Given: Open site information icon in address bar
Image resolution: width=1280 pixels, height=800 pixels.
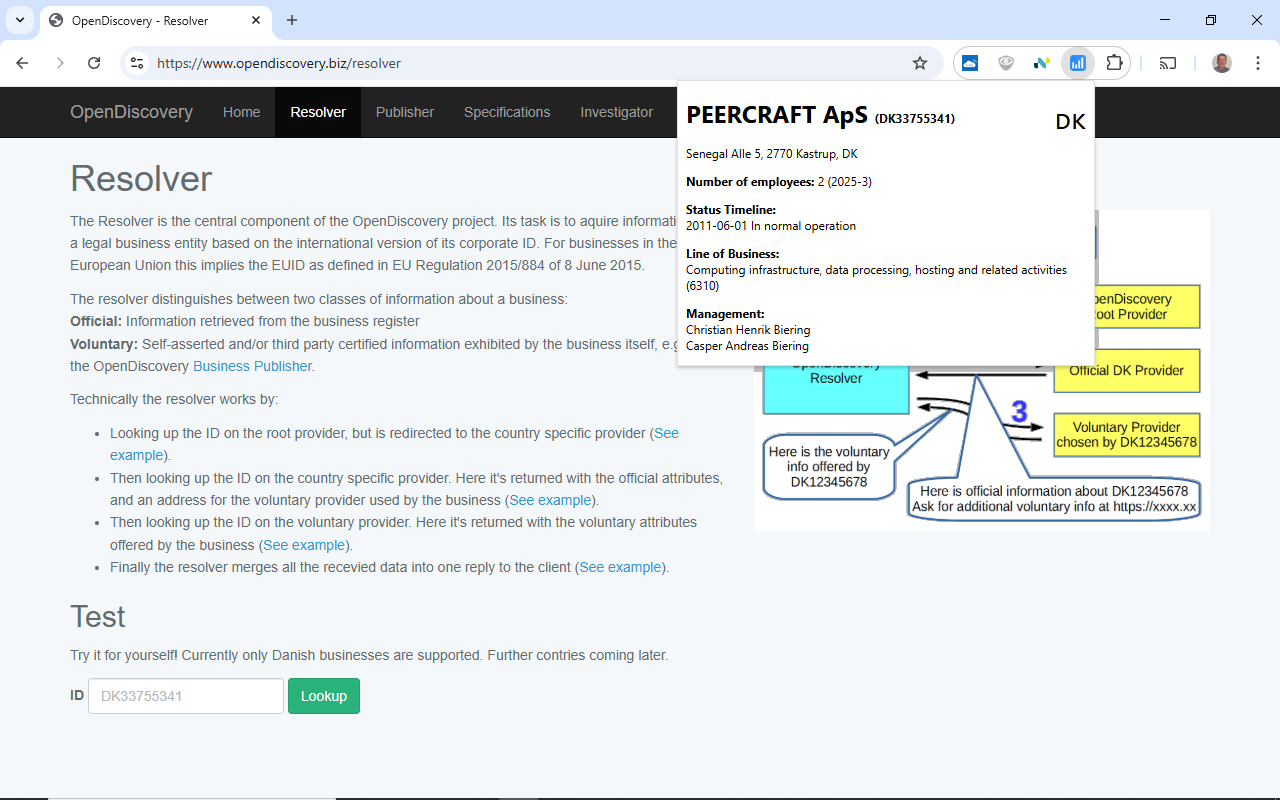Looking at the screenshot, I should pos(138,63).
